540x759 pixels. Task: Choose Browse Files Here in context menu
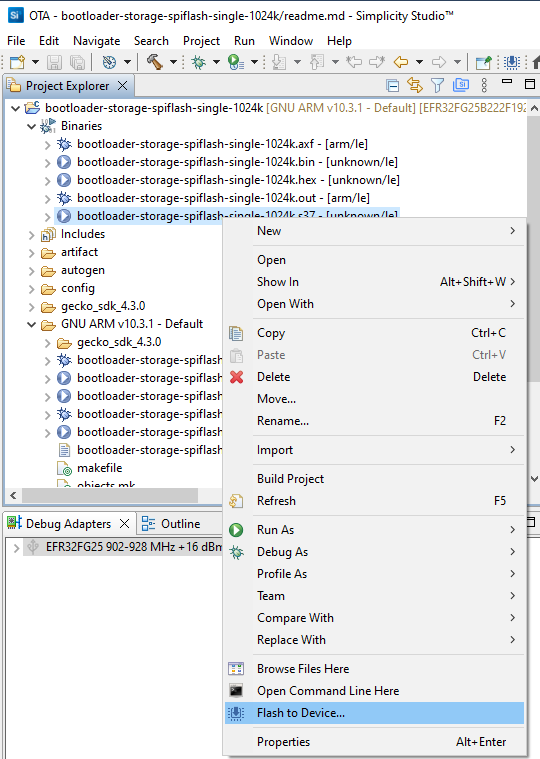click(374, 669)
